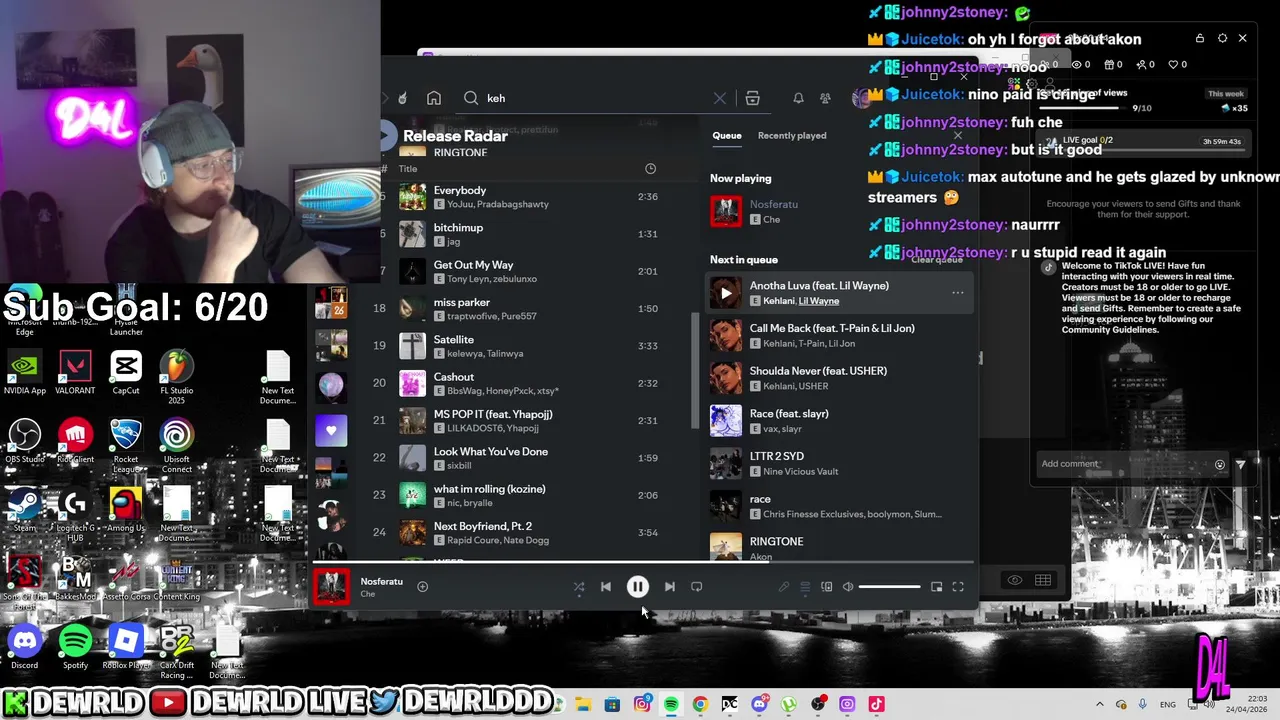Select the bitchimup track row
The width and height of the screenshot is (1280, 720).
click(x=530, y=234)
